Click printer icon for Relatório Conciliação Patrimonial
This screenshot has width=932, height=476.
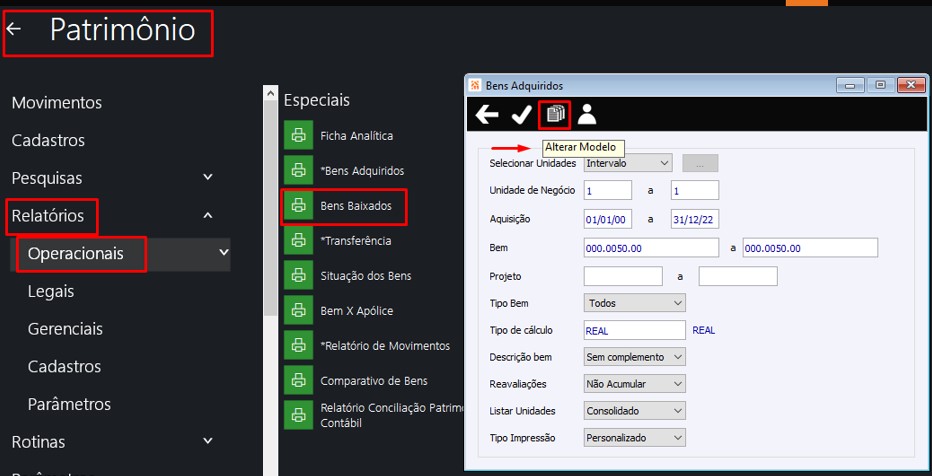tap(298, 415)
